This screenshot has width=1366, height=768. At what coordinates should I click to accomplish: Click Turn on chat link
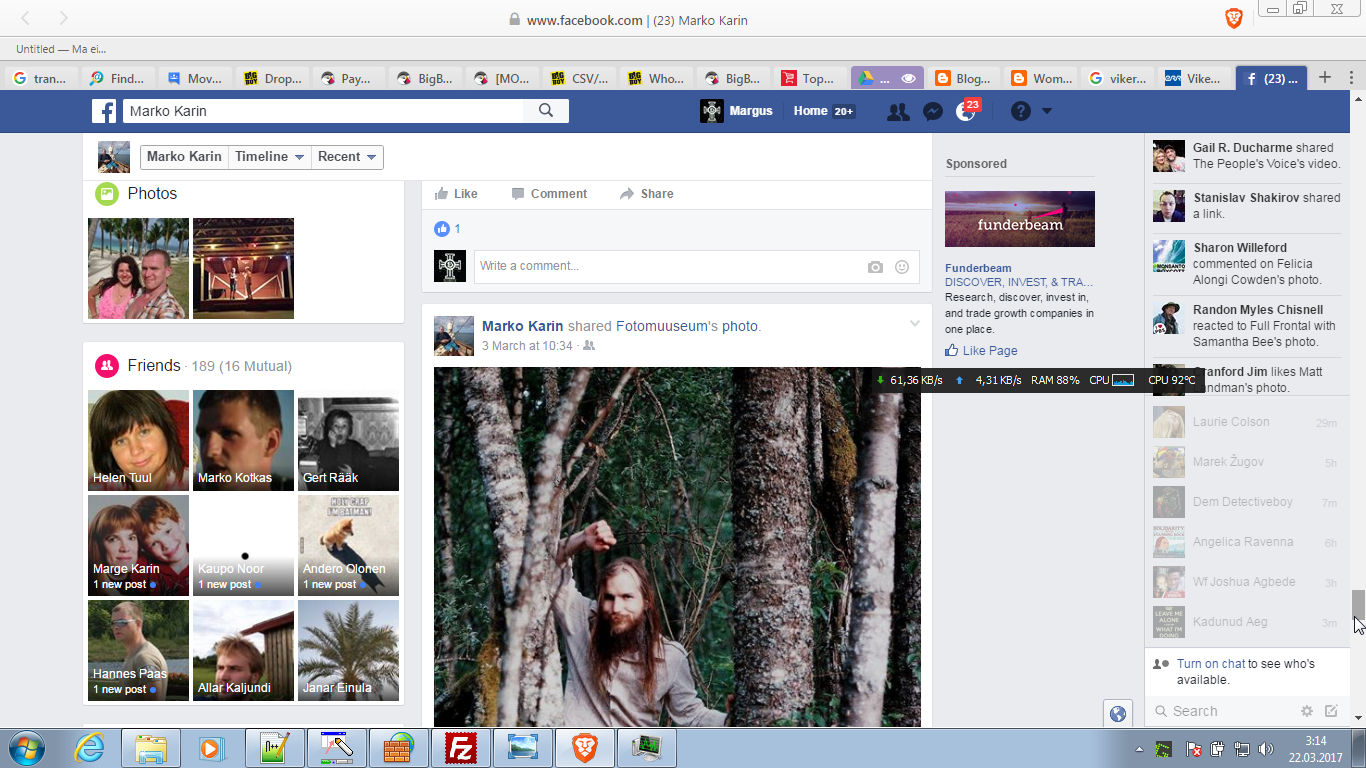click(1210, 664)
